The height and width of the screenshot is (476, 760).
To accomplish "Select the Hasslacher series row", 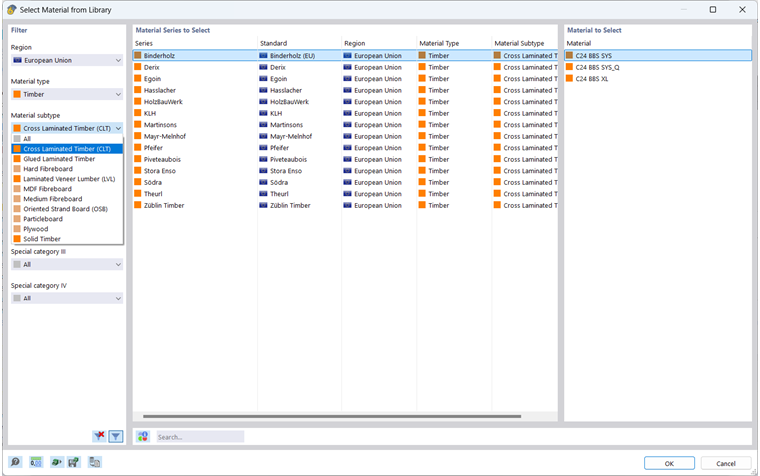I will click(345, 90).
